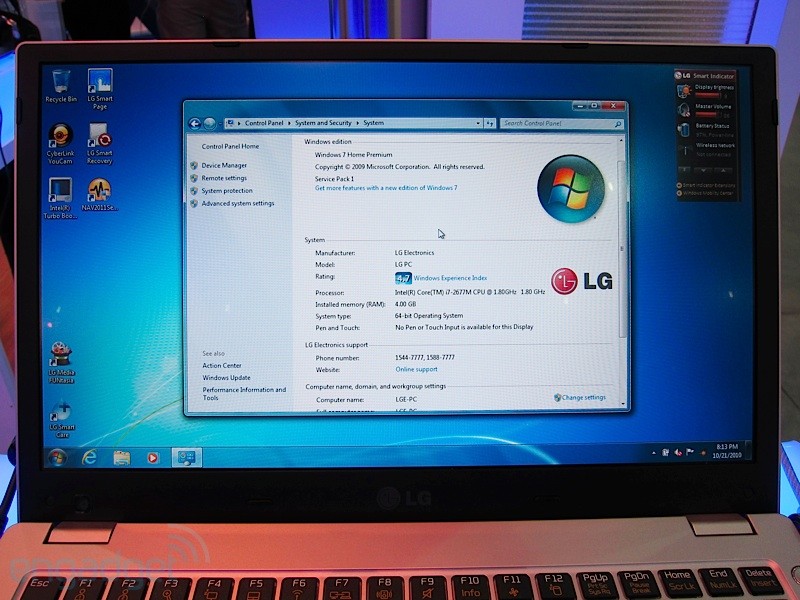
Task: Select the Intel(R) Turbo Boost desktop shortcut
Action: tap(60, 198)
